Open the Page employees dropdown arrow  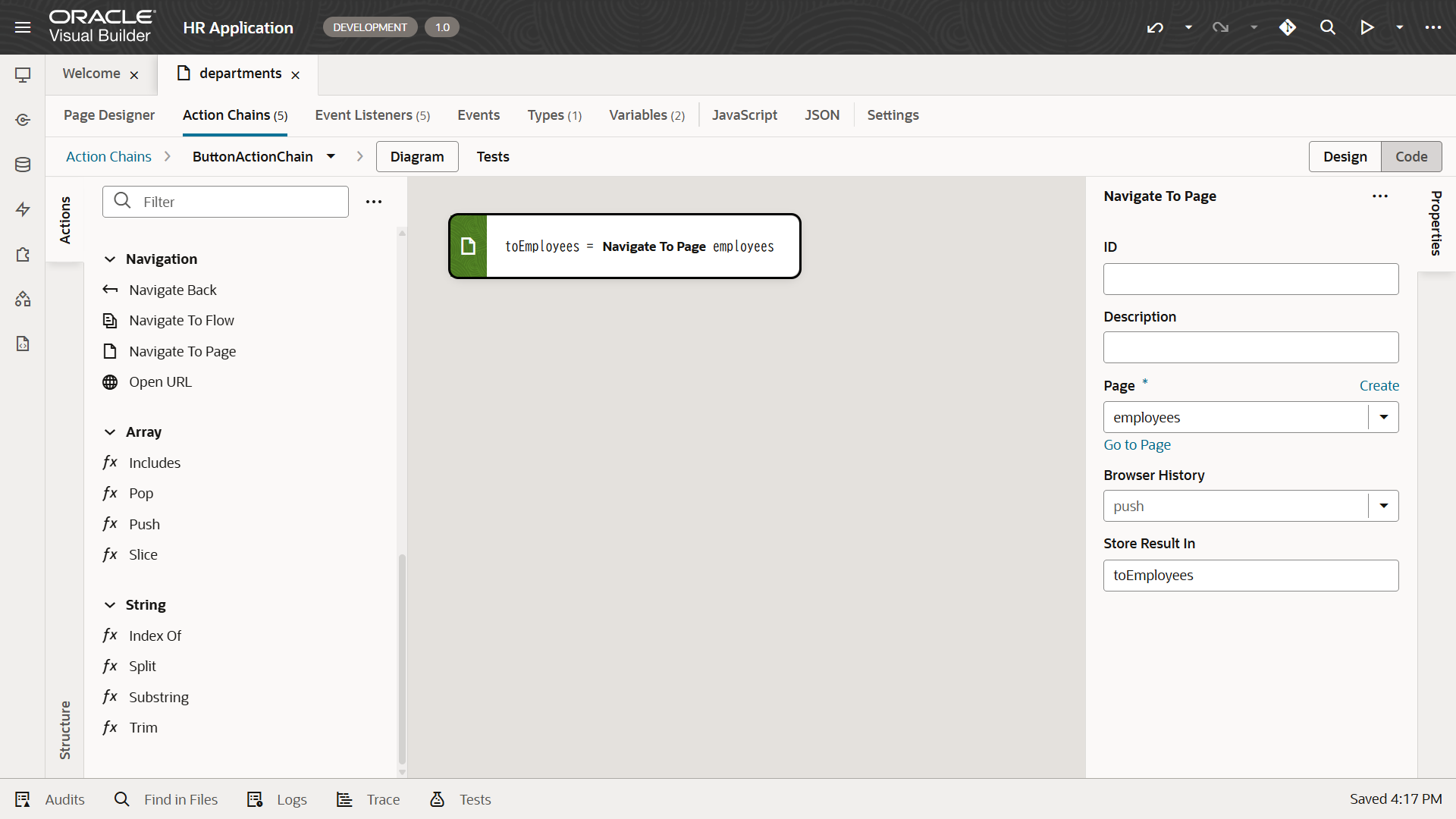pyautogui.click(x=1383, y=417)
